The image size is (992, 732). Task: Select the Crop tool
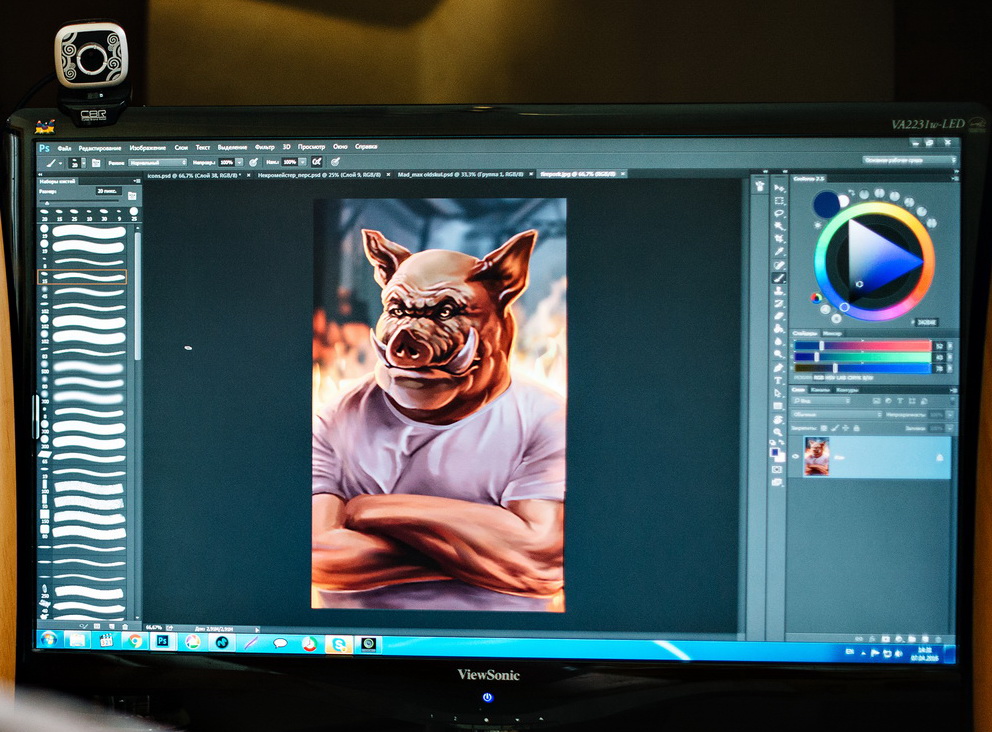[779, 238]
